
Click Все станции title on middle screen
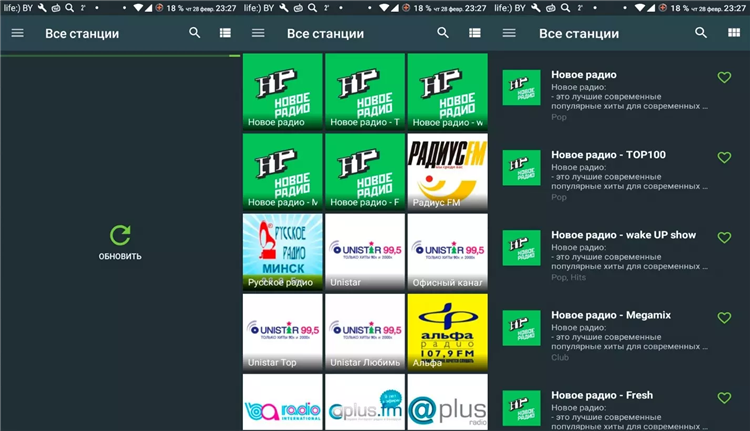pos(325,33)
